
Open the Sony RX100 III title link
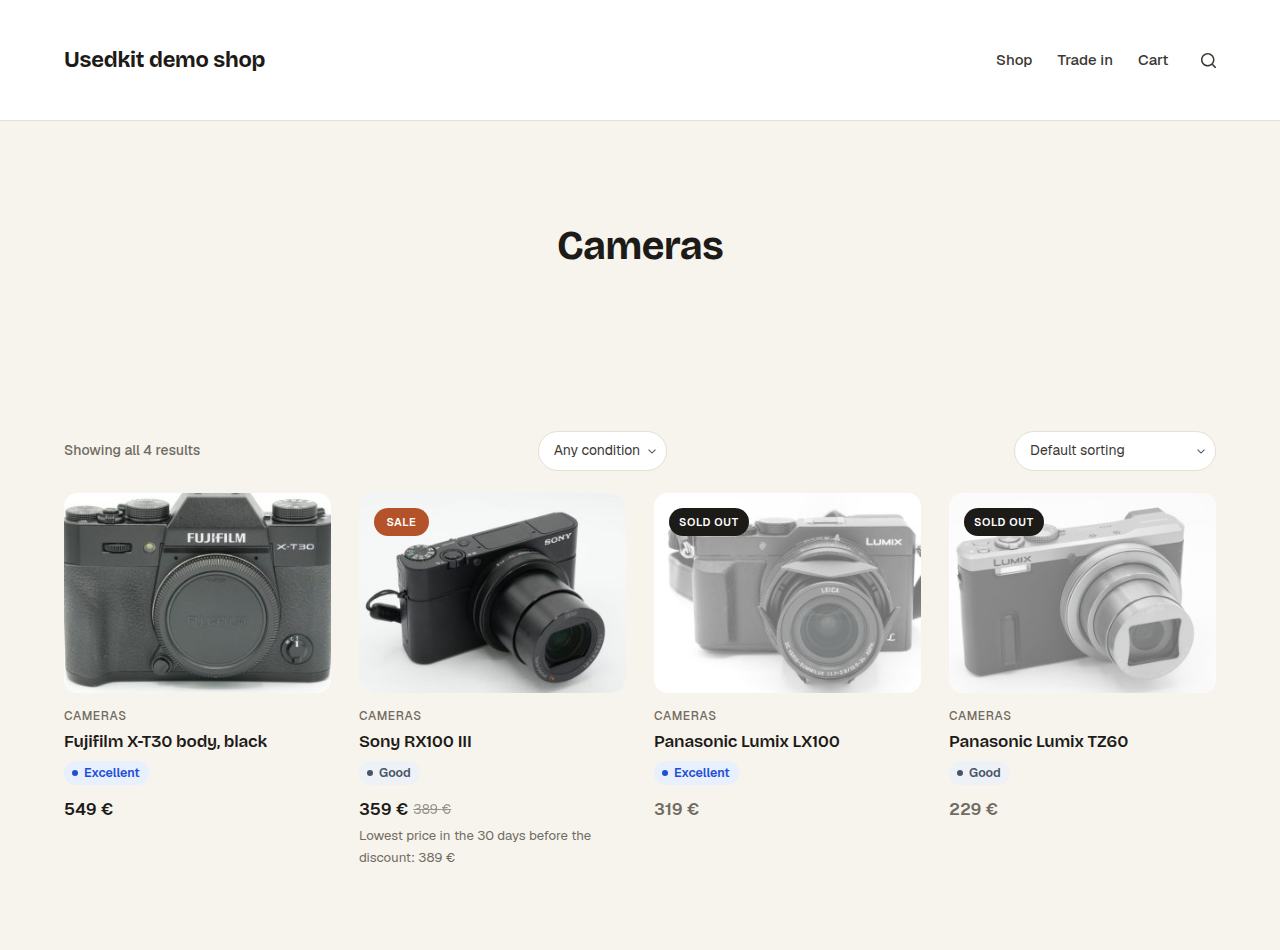[415, 742]
